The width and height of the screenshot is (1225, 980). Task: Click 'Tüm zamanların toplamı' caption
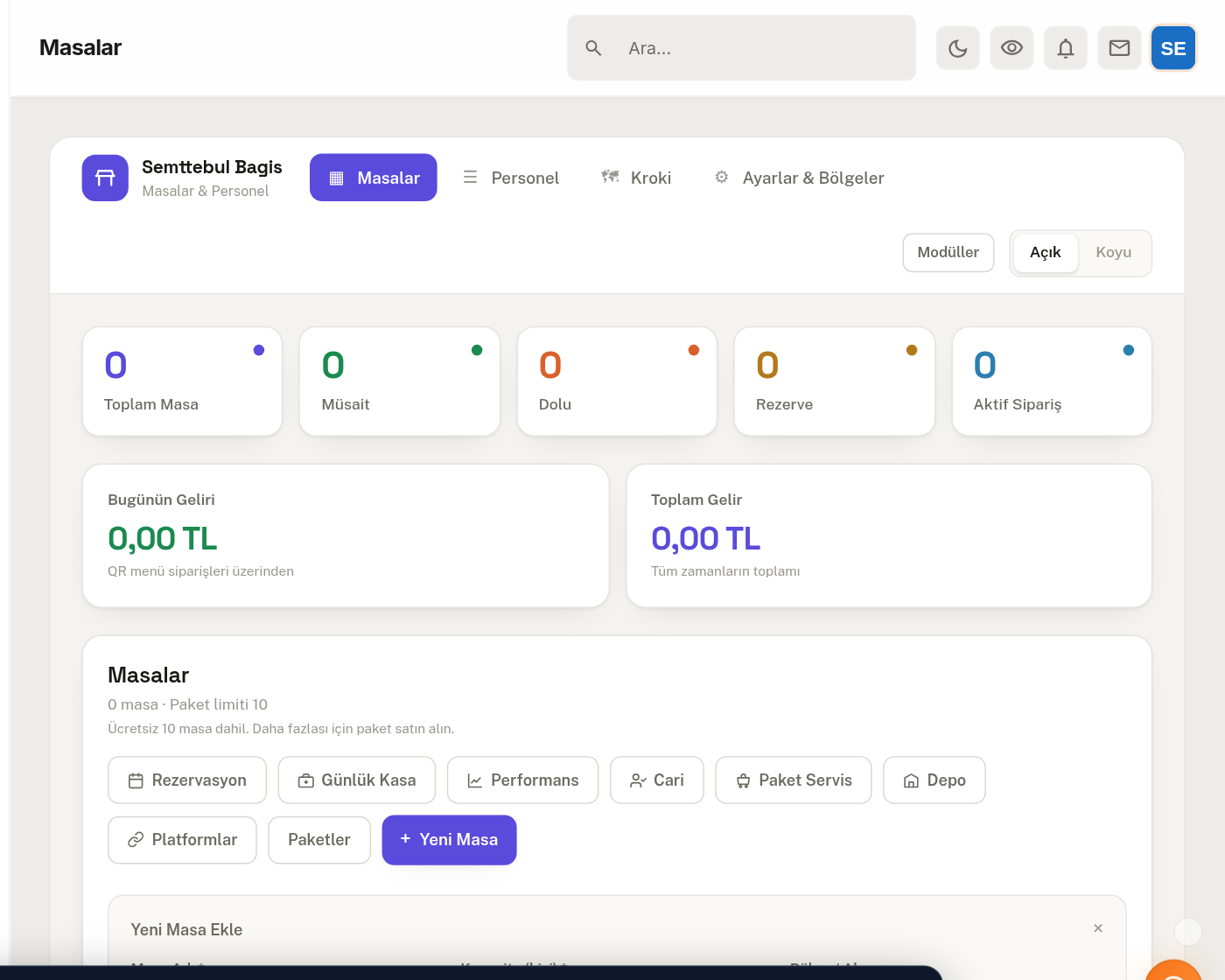click(725, 571)
